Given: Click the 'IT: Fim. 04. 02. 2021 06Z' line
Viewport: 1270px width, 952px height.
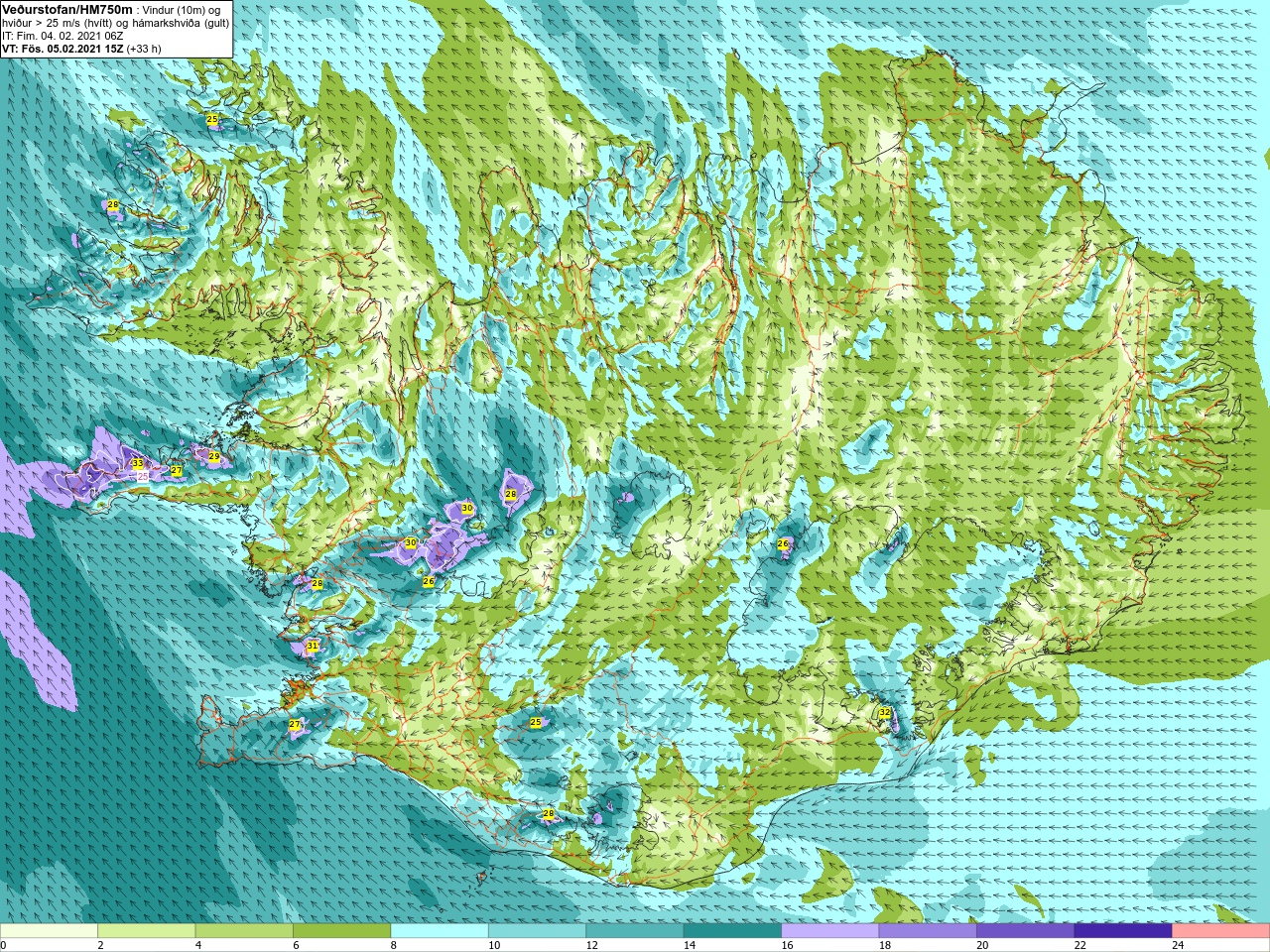Looking at the screenshot, I should (63, 36).
